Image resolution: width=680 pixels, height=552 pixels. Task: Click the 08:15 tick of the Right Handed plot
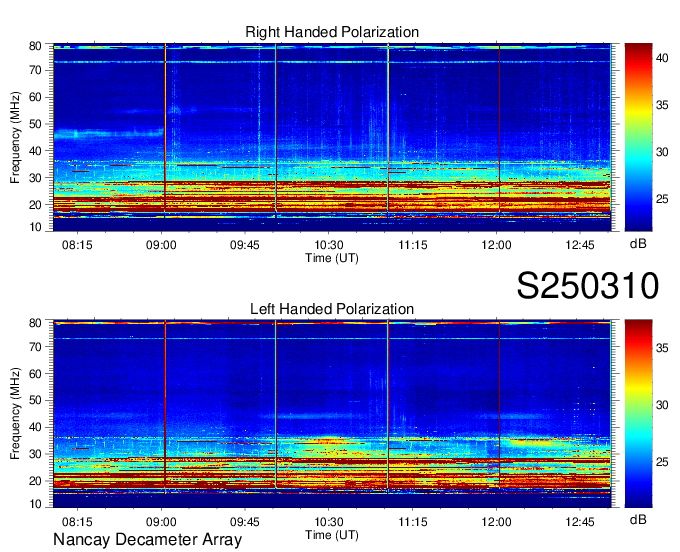tap(77, 245)
